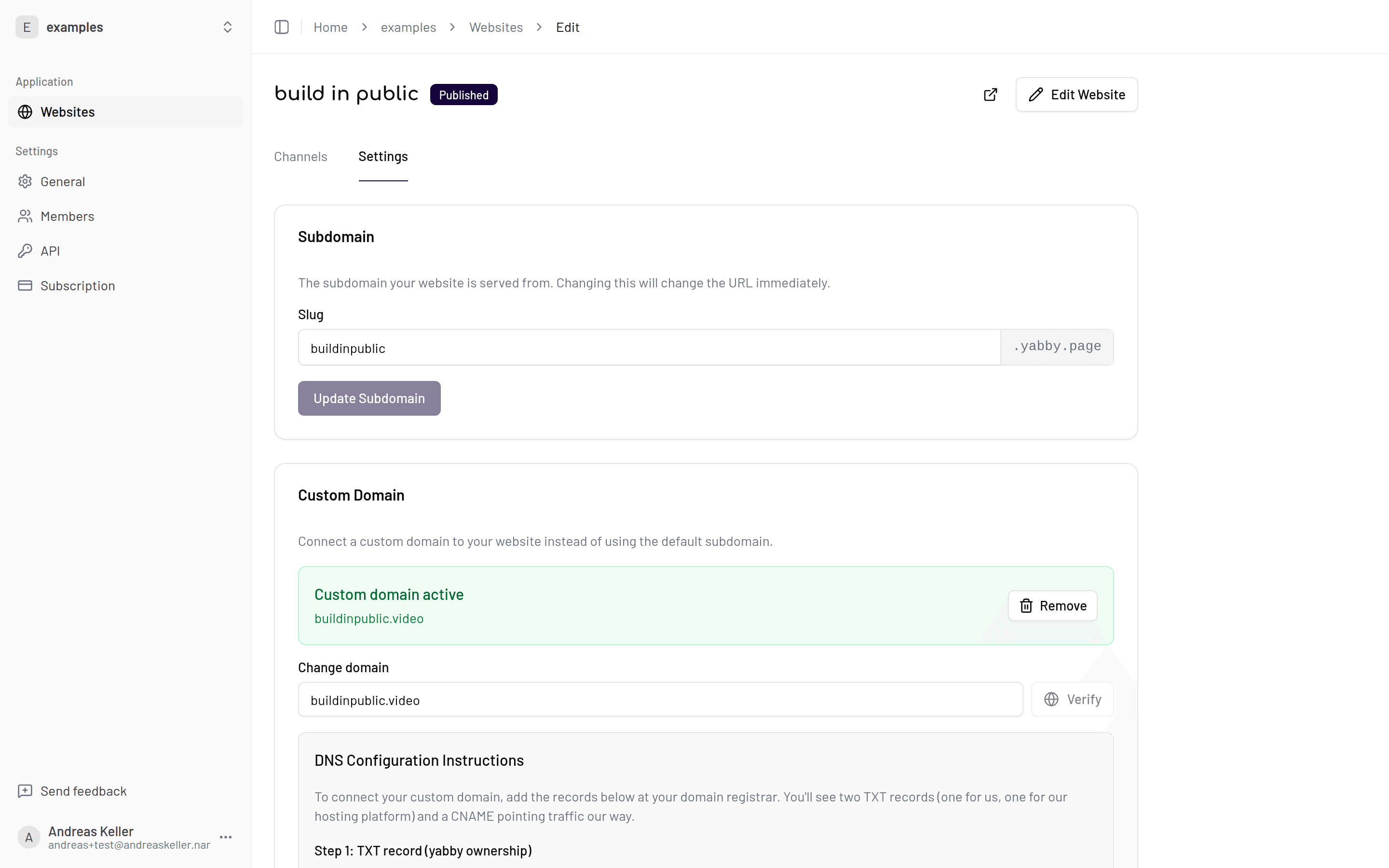Image resolution: width=1389 pixels, height=868 pixels.
Task: Click the Custom domain active heading
Action: coord(389,594)
